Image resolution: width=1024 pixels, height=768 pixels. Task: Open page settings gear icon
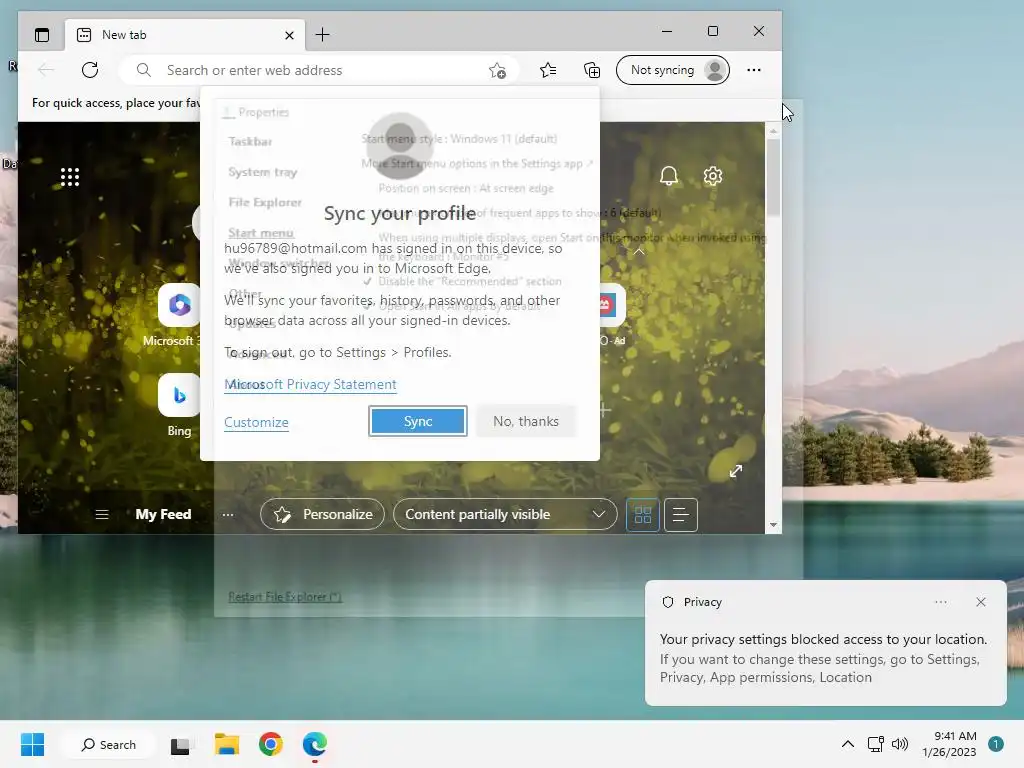(712, 176)
